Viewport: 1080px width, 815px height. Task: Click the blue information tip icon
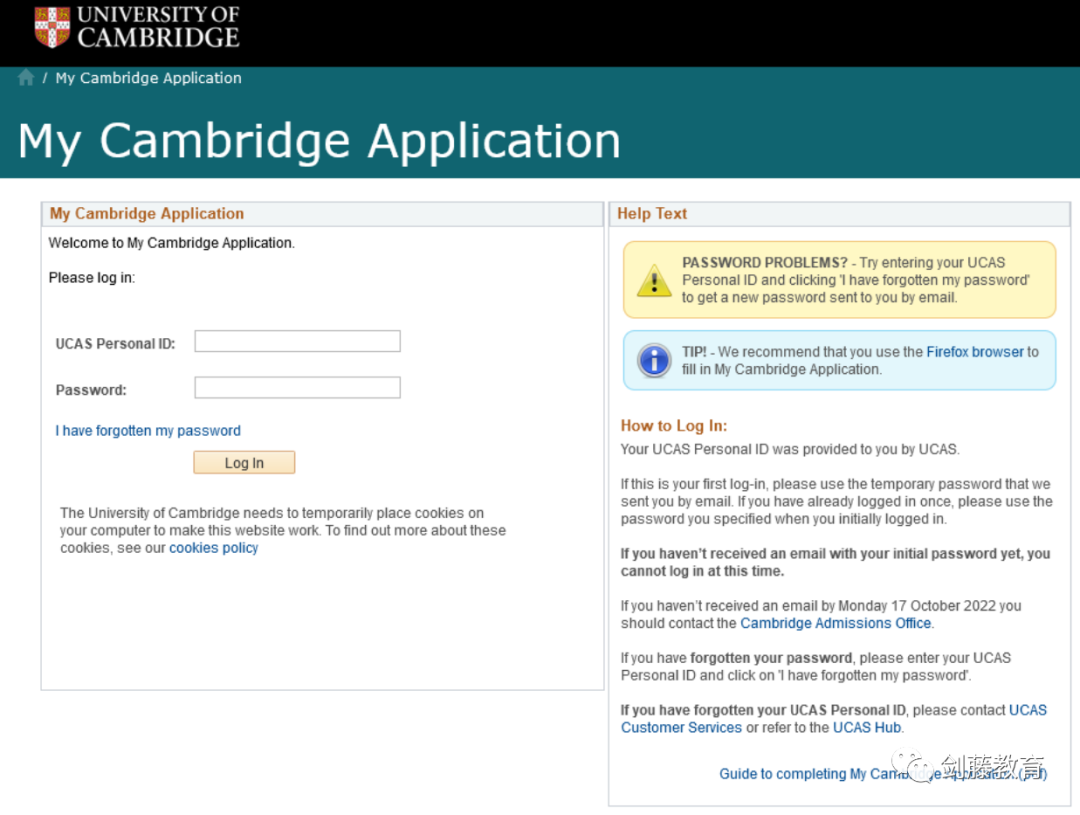tap(654, 360)
